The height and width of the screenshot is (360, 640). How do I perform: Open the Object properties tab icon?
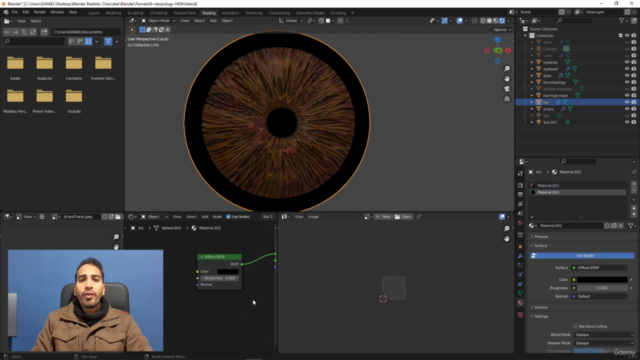tap(520, 247)
